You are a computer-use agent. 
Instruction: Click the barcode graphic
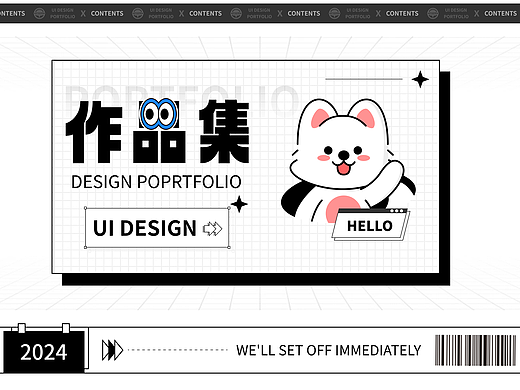click(475, 350)
